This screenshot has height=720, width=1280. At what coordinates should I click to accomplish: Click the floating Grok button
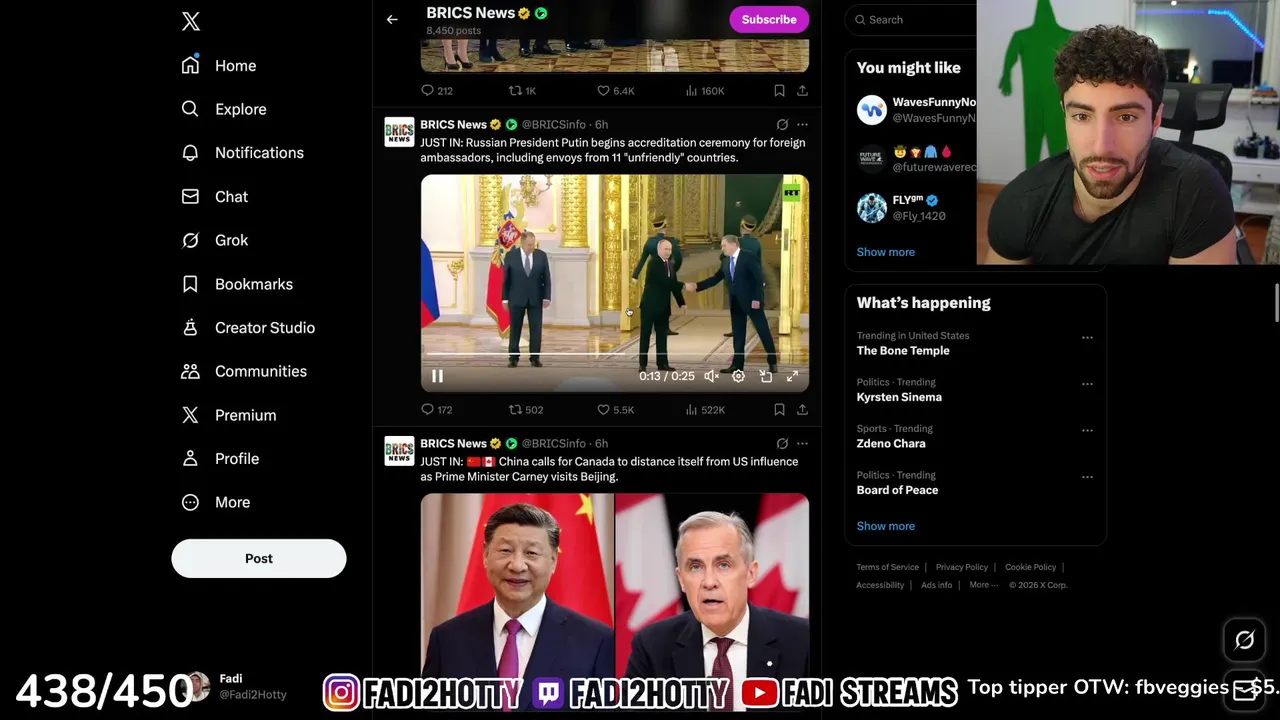(1244, 640)
